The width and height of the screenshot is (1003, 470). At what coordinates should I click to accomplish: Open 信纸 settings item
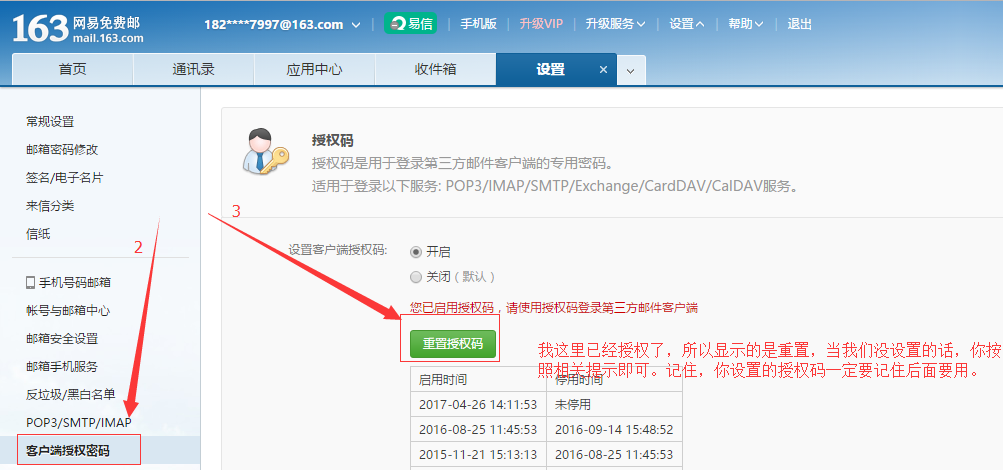pyautogui.click(x=38, y=234)
